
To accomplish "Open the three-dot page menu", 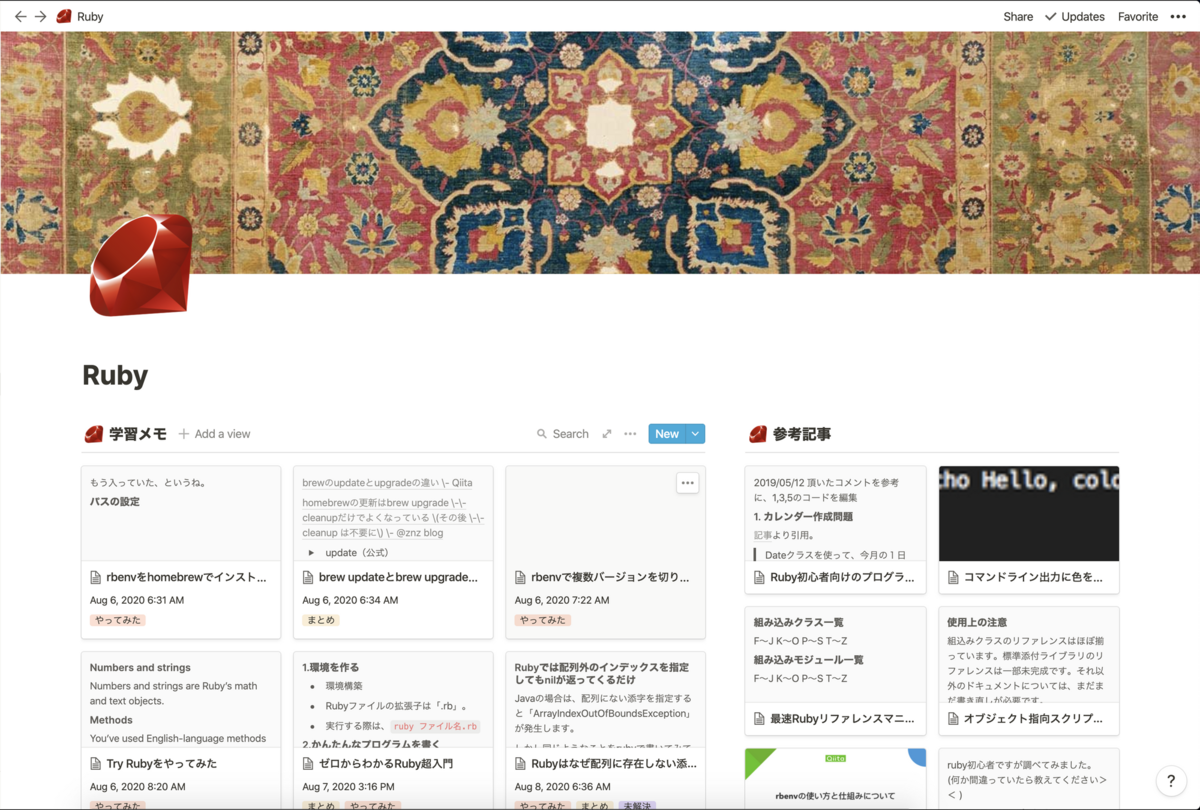I will tap(1178, 16).
